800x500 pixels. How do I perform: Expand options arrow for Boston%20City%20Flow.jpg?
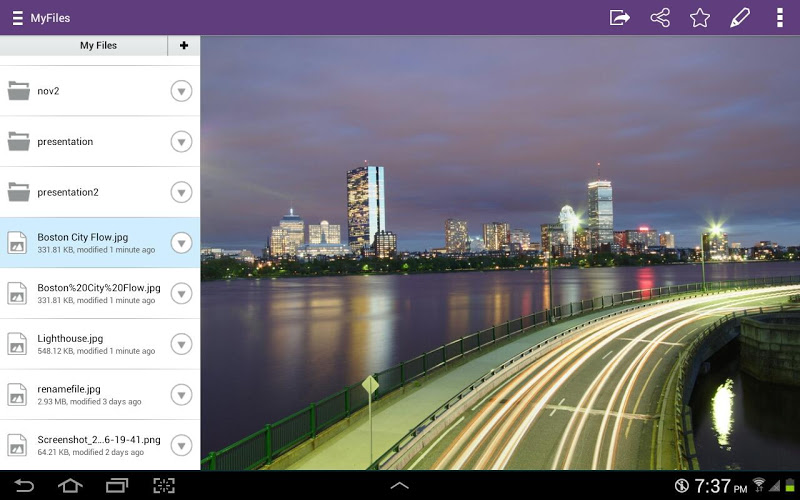pos(181,293)
